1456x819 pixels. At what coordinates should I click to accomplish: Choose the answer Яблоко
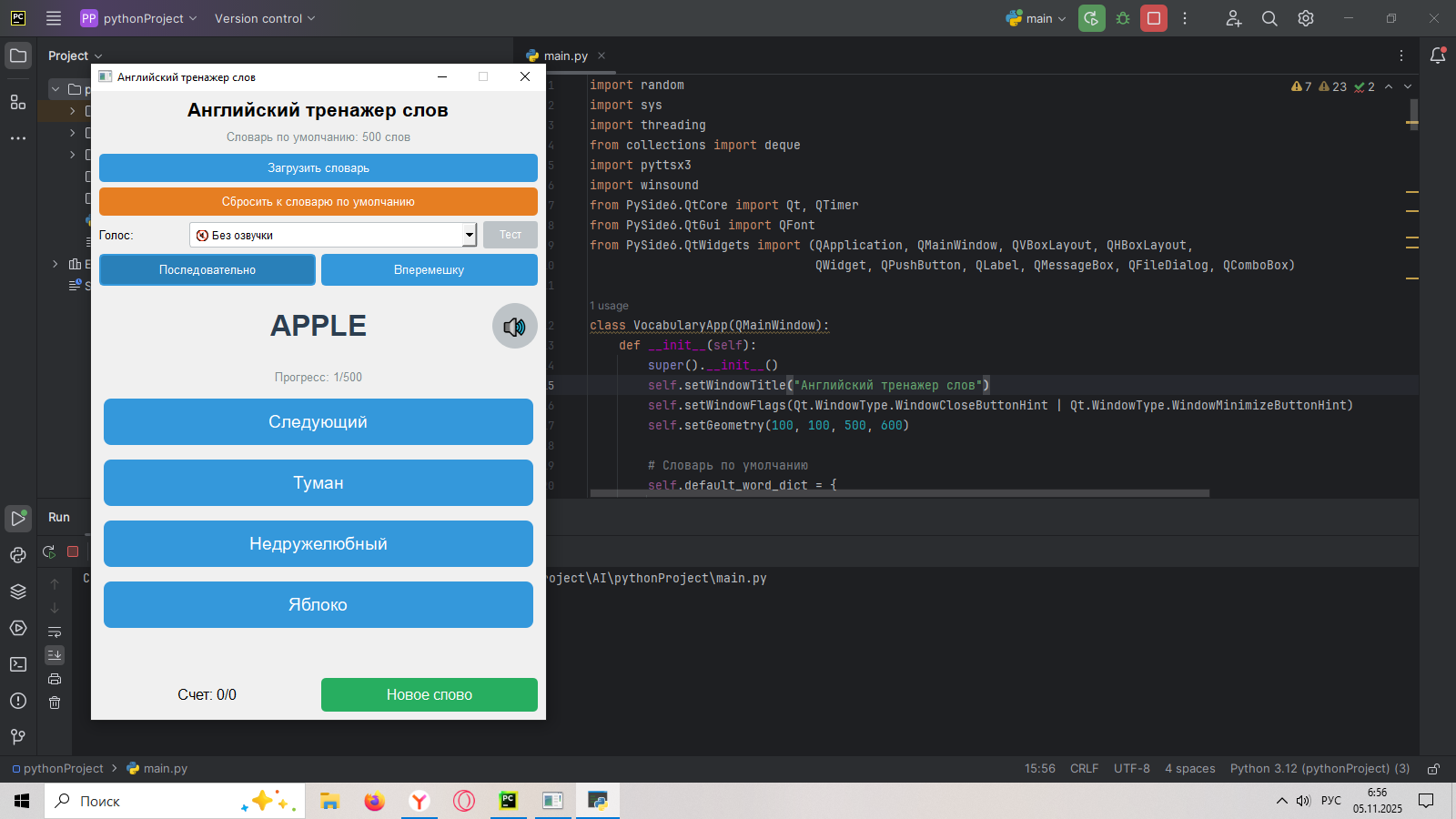point(318,605)
